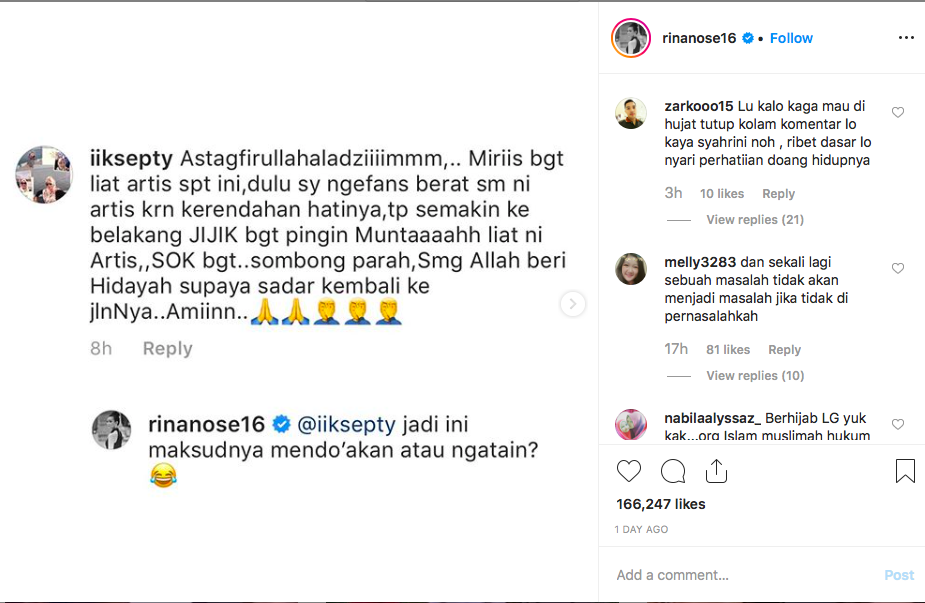This screenshot has width=925, height=603.
Task: Like nabilaalyssaz_'s comment with the heart
Action: click(x=898, y=424)
